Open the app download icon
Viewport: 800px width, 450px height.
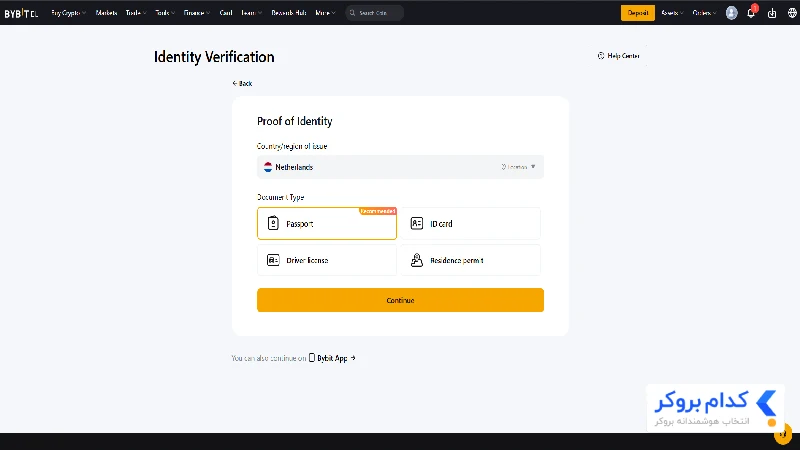tap(772, 13)
